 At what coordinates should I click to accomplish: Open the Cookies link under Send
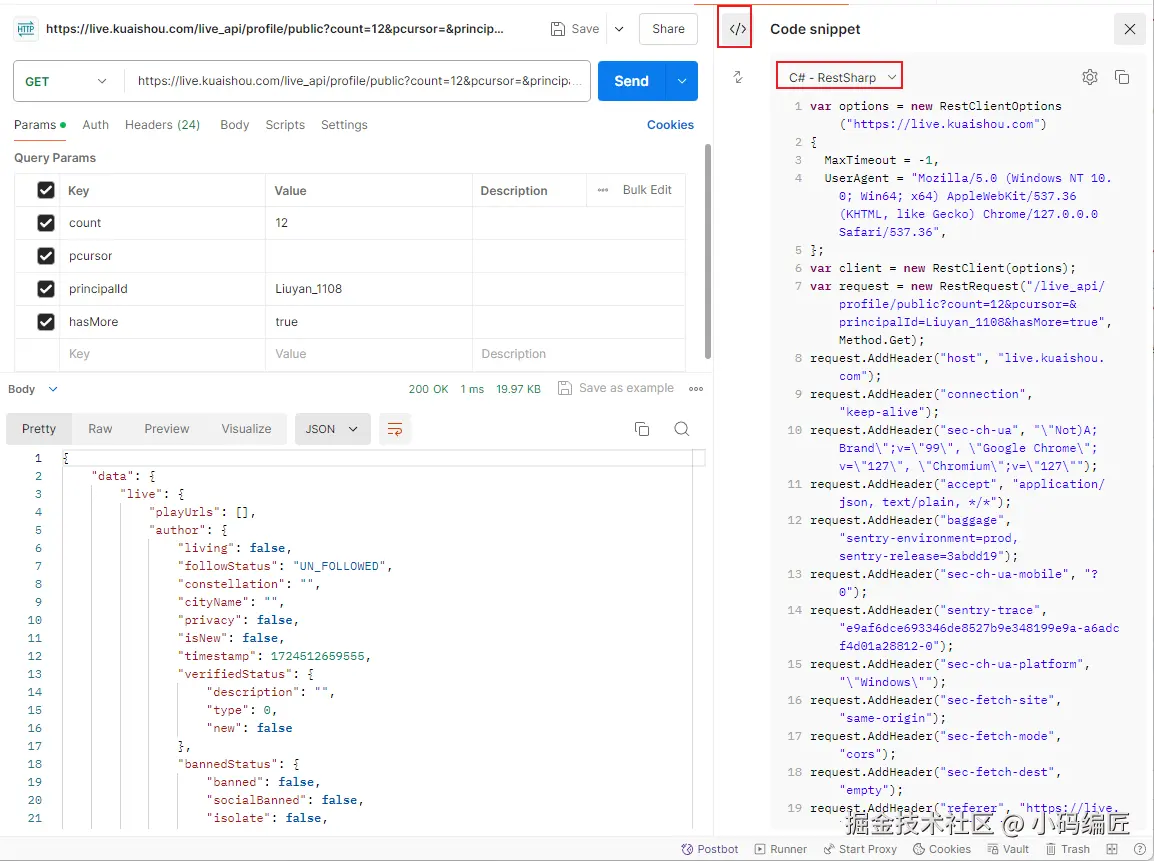point(670,125)
